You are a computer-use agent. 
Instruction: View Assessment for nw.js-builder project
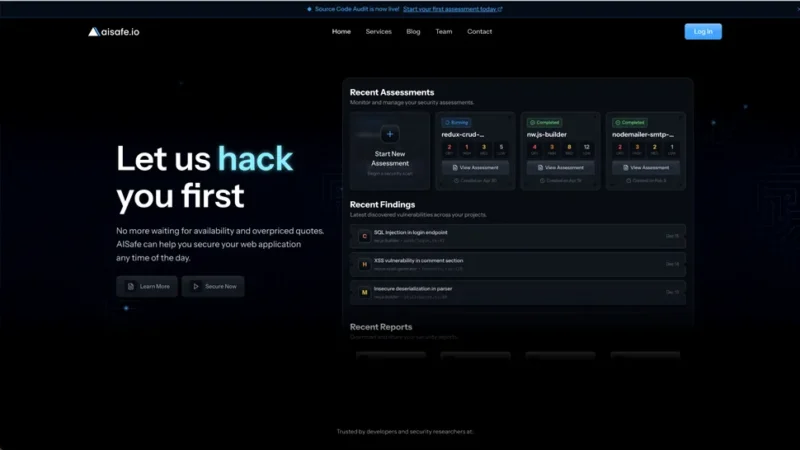pos(561,167)
